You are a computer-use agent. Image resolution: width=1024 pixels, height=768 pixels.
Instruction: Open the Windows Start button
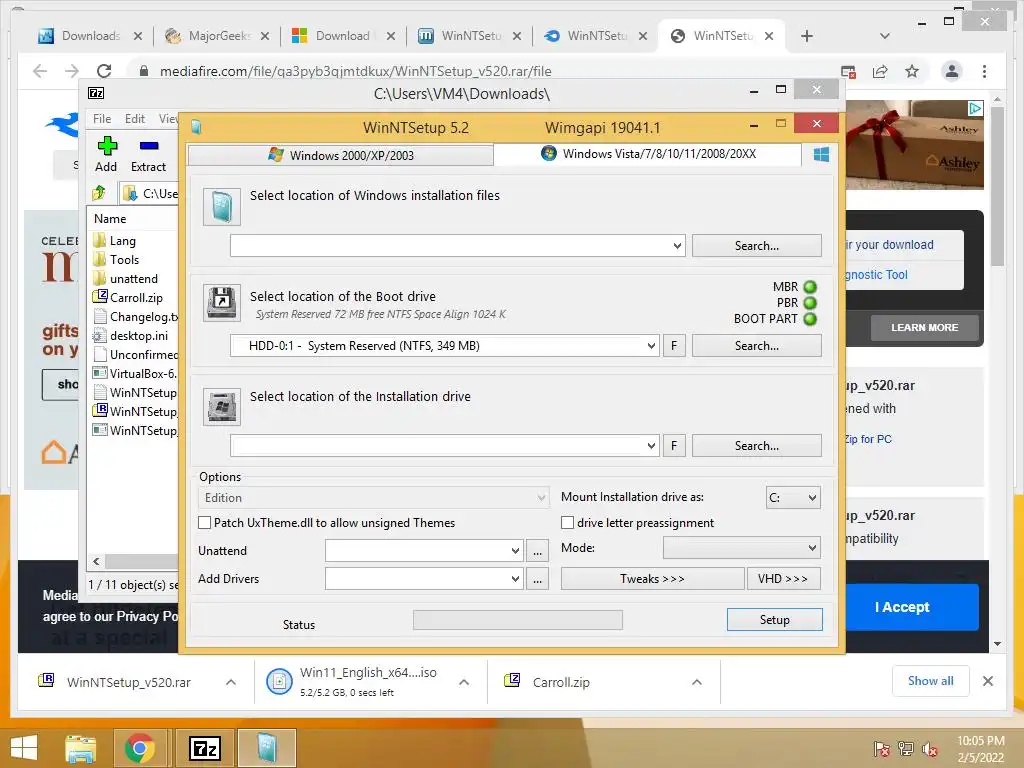(x=24, y=748)
